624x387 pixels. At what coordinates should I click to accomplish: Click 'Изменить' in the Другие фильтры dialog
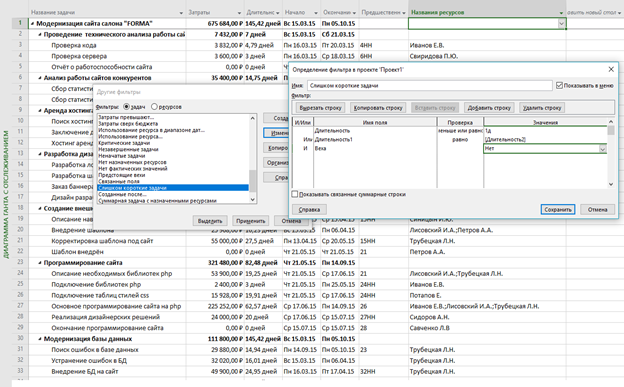pos(276,133)
